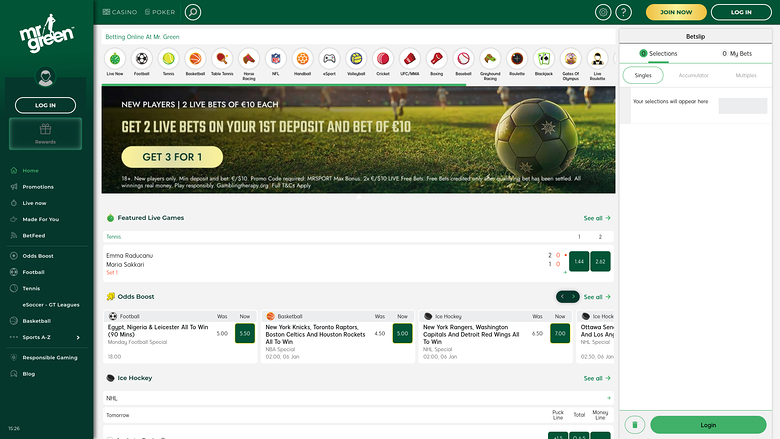Choose the Table Tennis icon
780x439 pixels.
222,59
